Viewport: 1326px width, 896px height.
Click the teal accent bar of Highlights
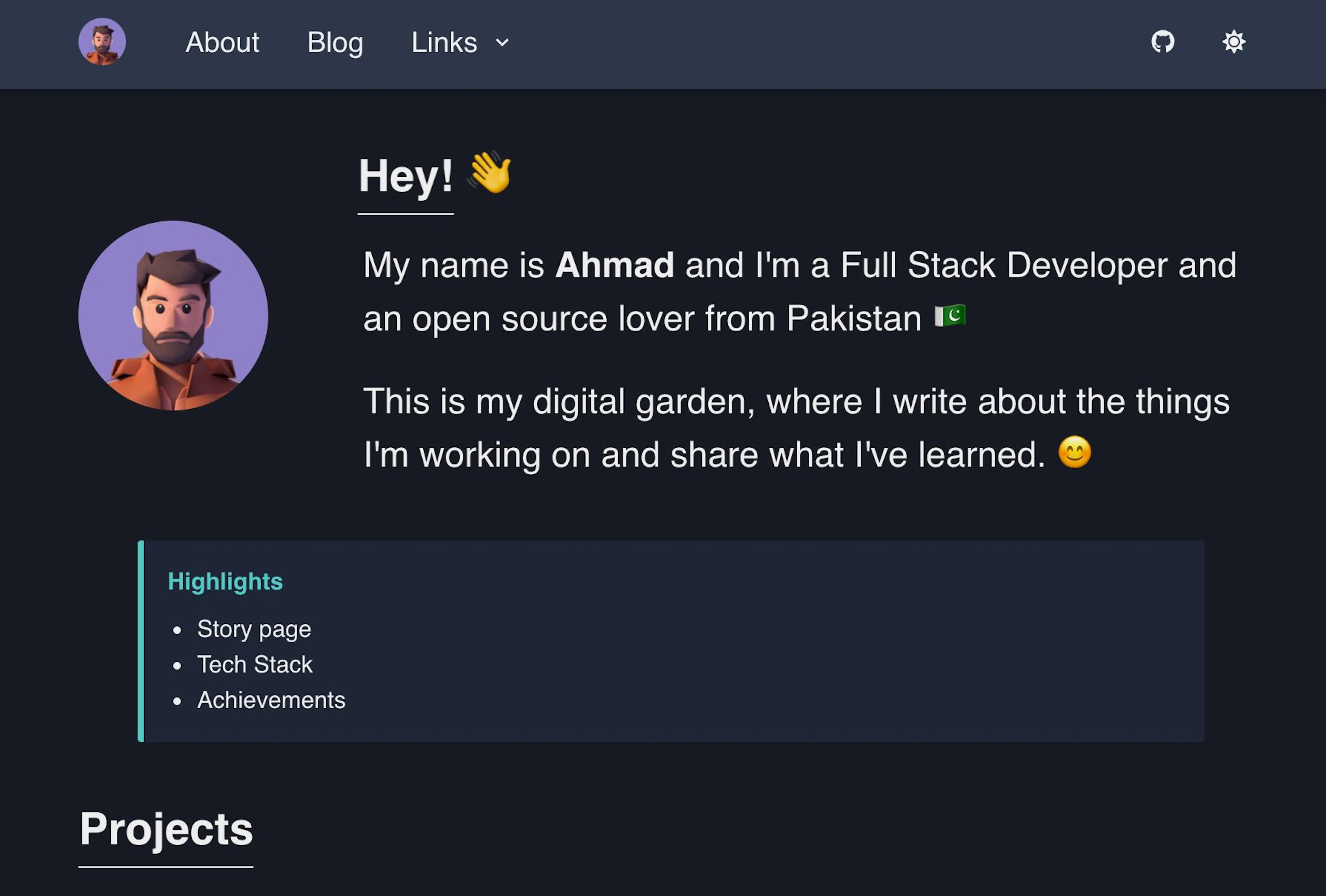141,641
